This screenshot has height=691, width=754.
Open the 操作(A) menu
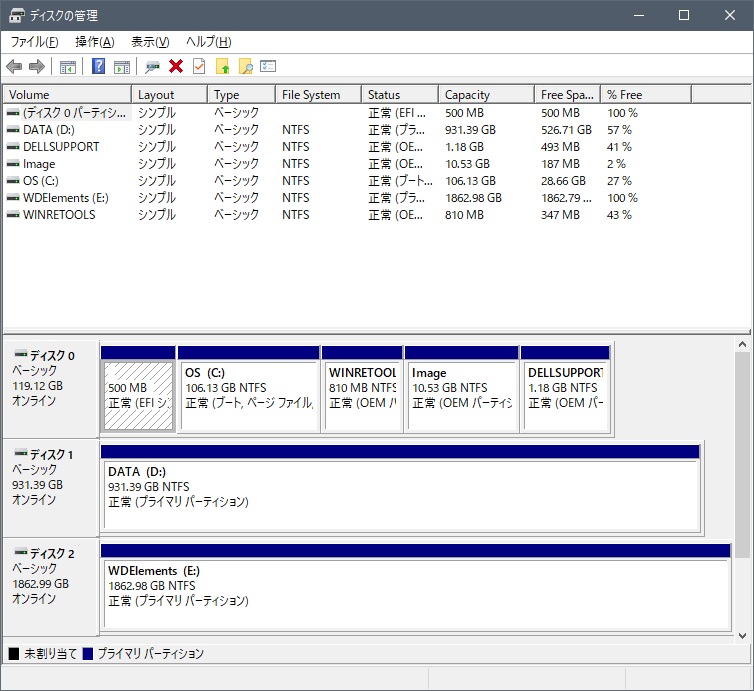click(95, 42)
